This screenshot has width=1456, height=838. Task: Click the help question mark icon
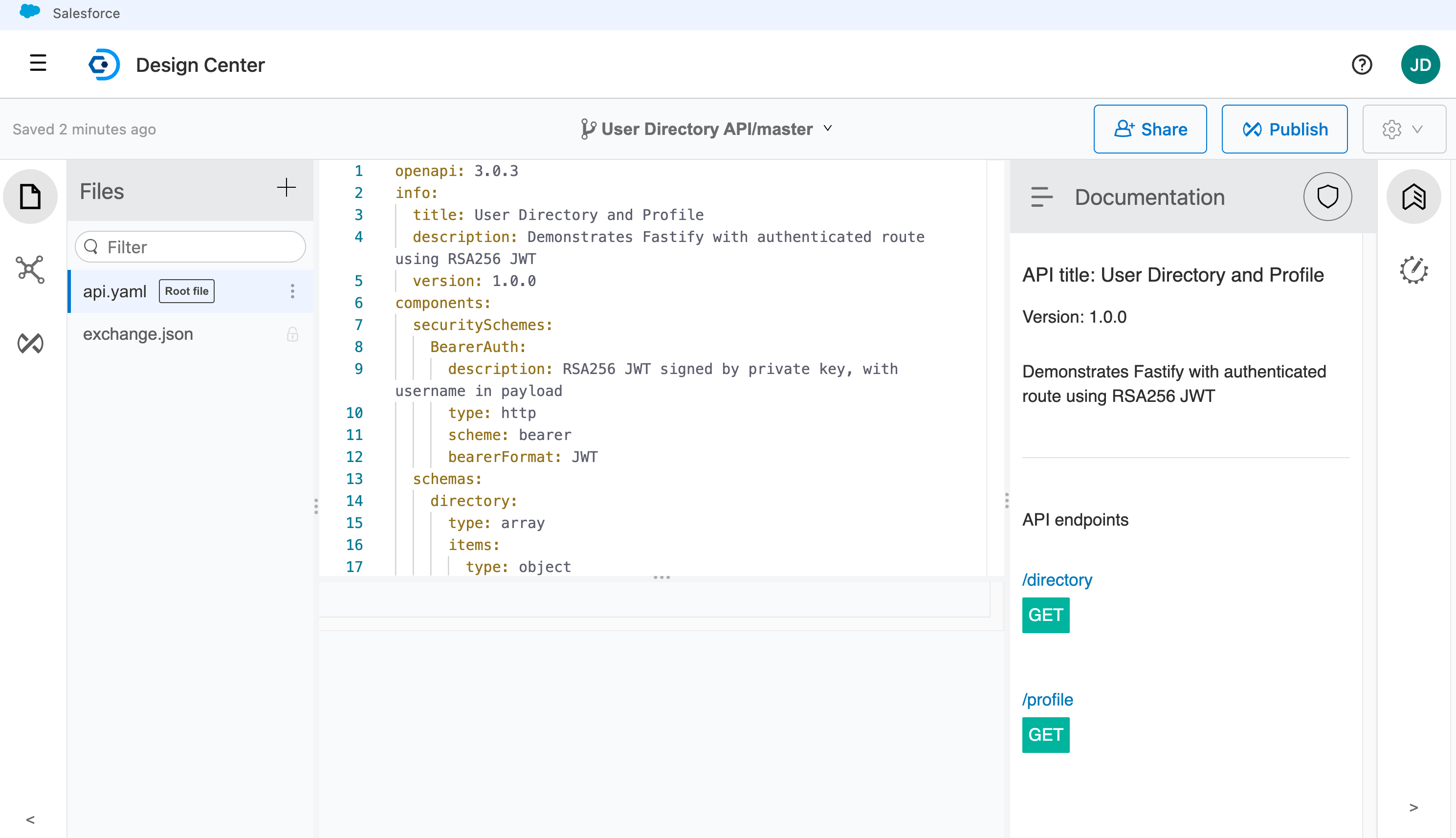(1362, 64)
